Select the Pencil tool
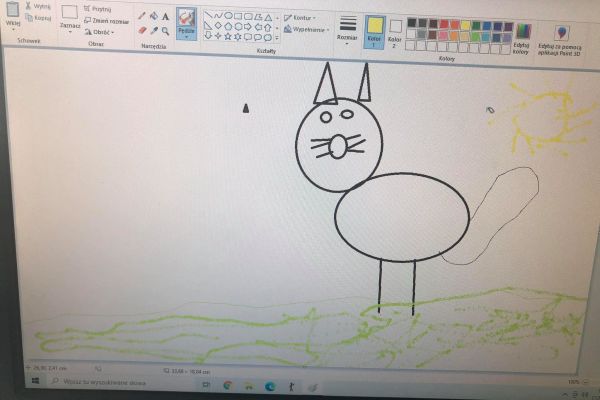This screenshot has width=600, height=400. coord(142,17)
